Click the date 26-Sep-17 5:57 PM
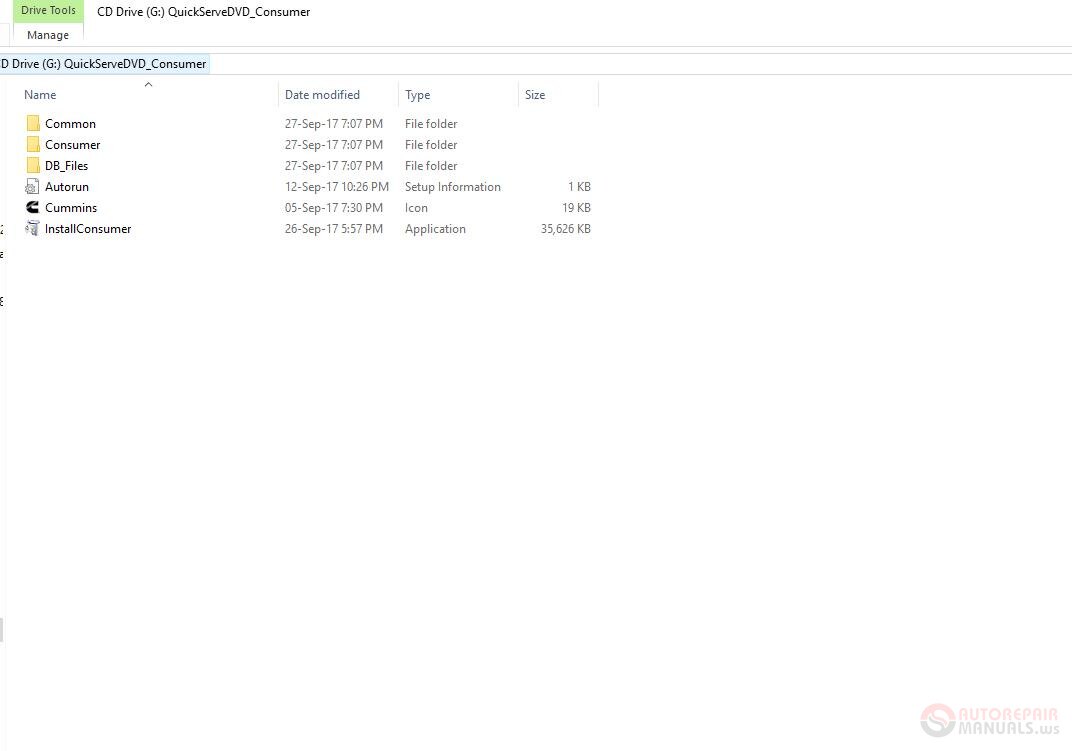Screen dimensions: 1072x751 point(334,229)
